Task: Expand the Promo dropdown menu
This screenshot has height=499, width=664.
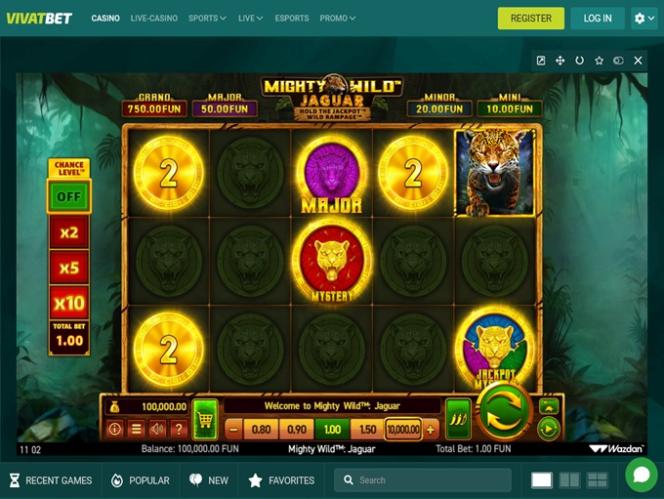Action: tap(338, 18)
